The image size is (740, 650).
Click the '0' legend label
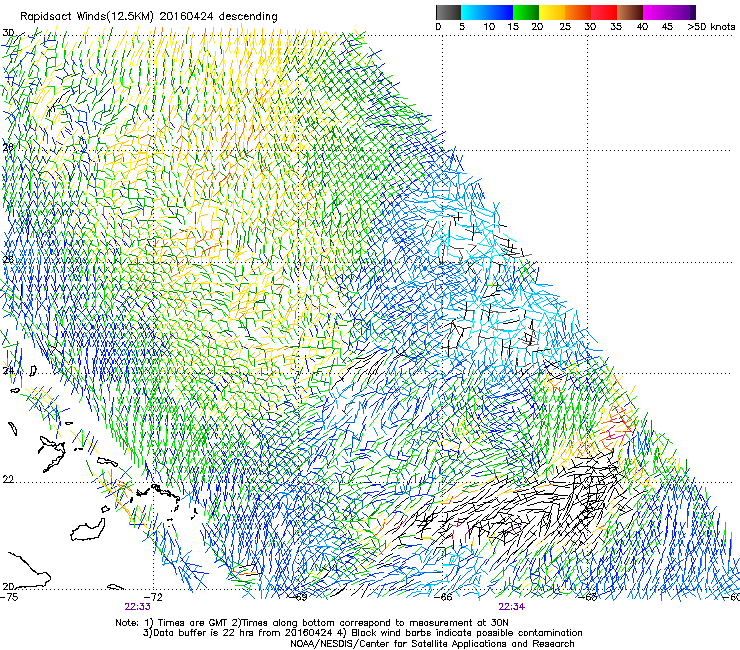438,27
